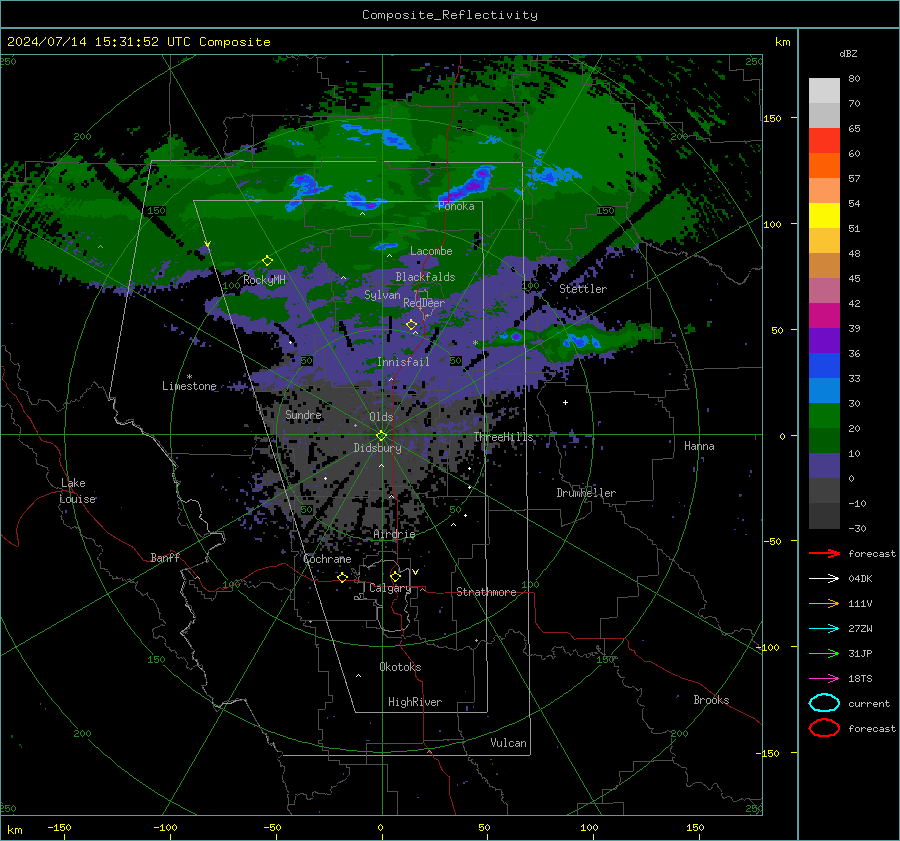Click the Ponoka city label
Image resolution: width=900 pixels, height=841 pixels.
tap(456, 206)
